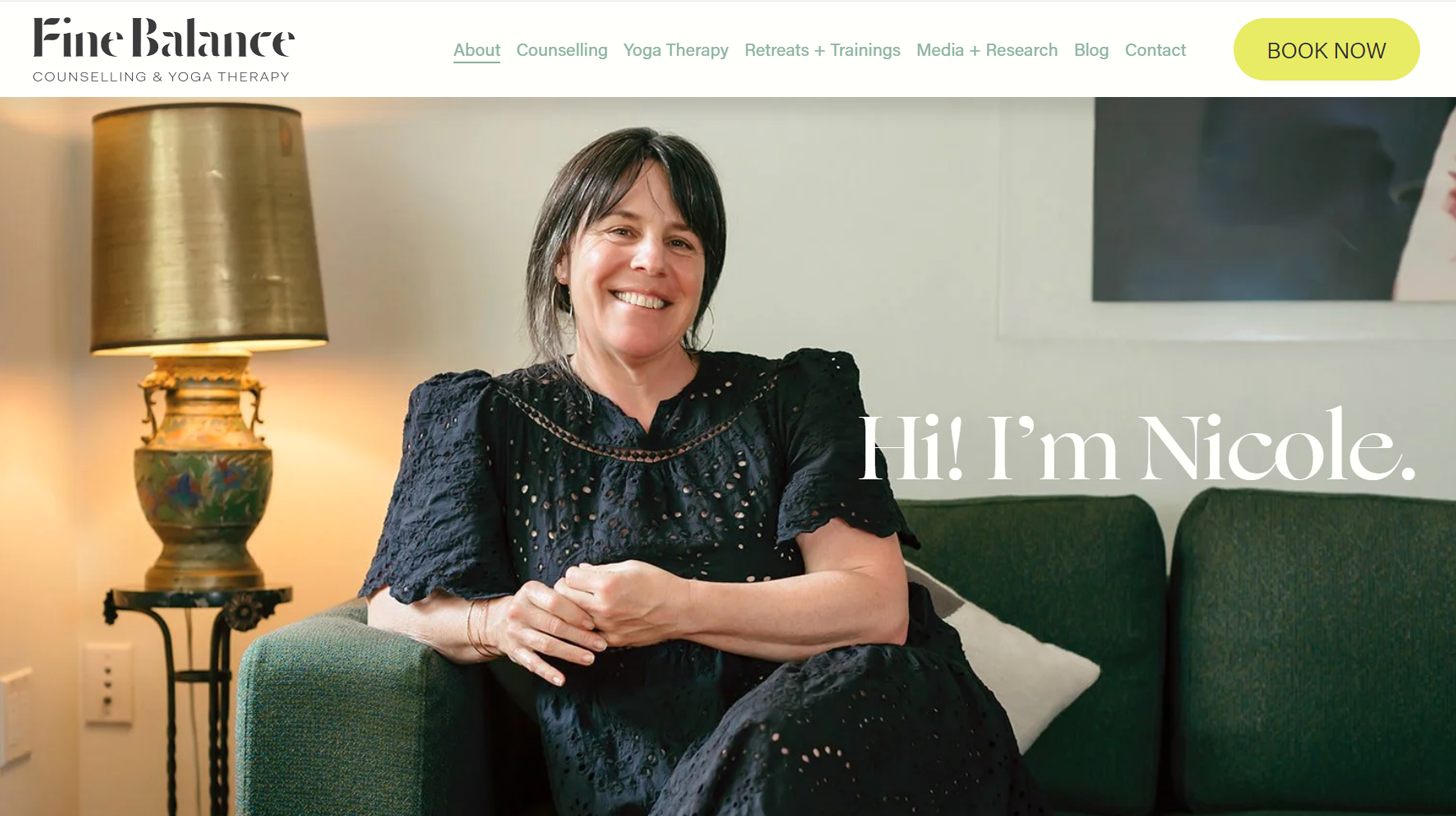Click the Fine Balance logo
The image size is (1456, 816).
164,50
